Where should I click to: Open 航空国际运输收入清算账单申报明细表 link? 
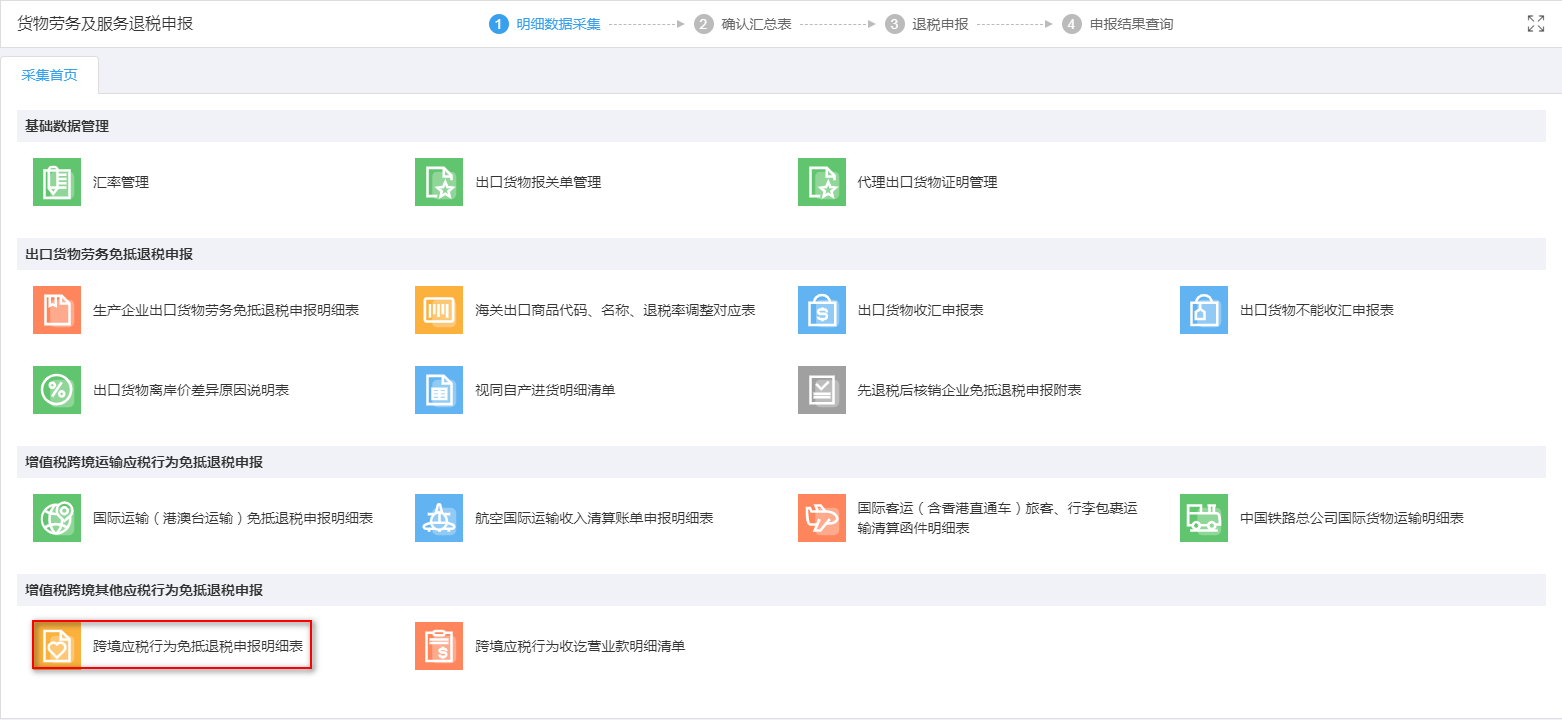[x=594, y=518]
